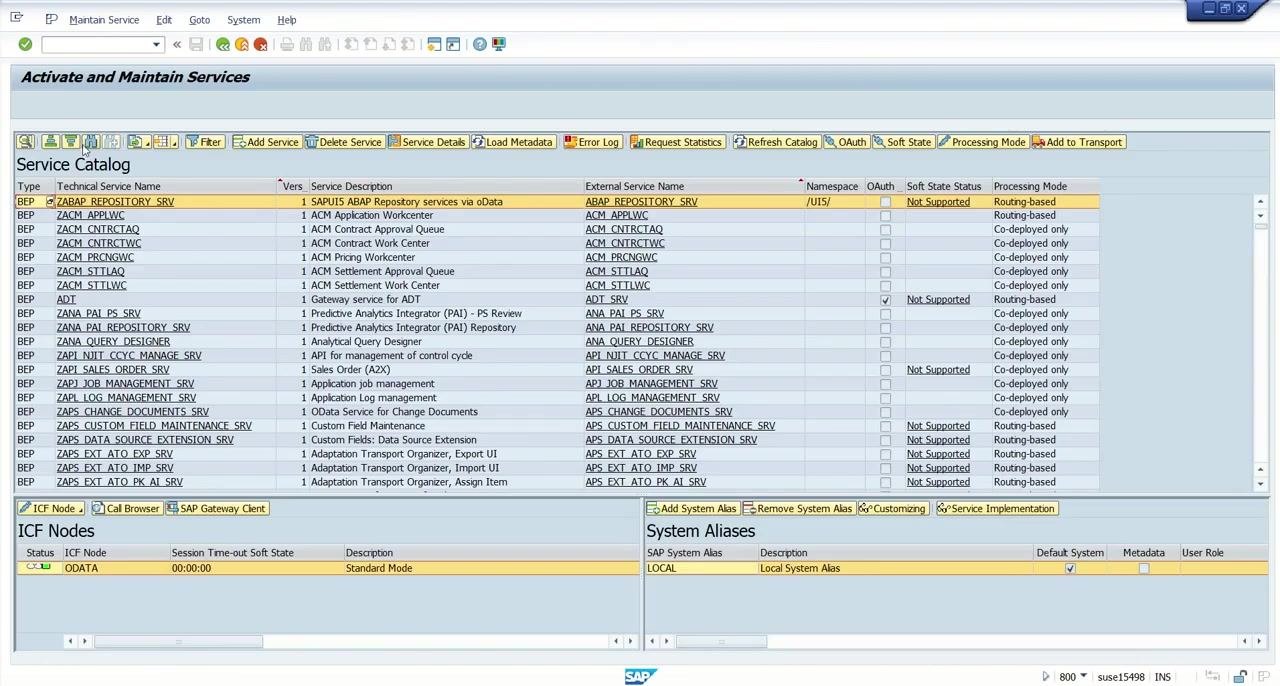Open the System menu

(x=243, y=20)
